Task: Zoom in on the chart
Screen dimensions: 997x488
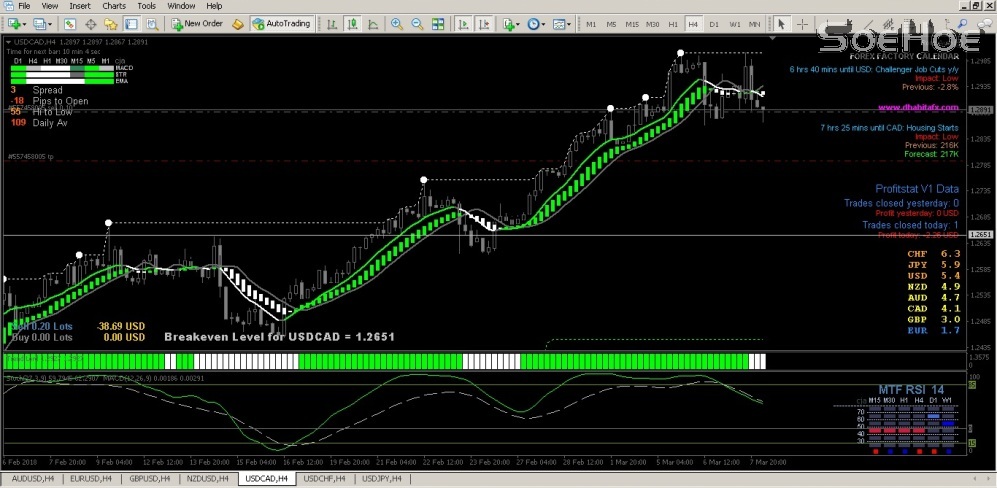Action: [398, 23]
